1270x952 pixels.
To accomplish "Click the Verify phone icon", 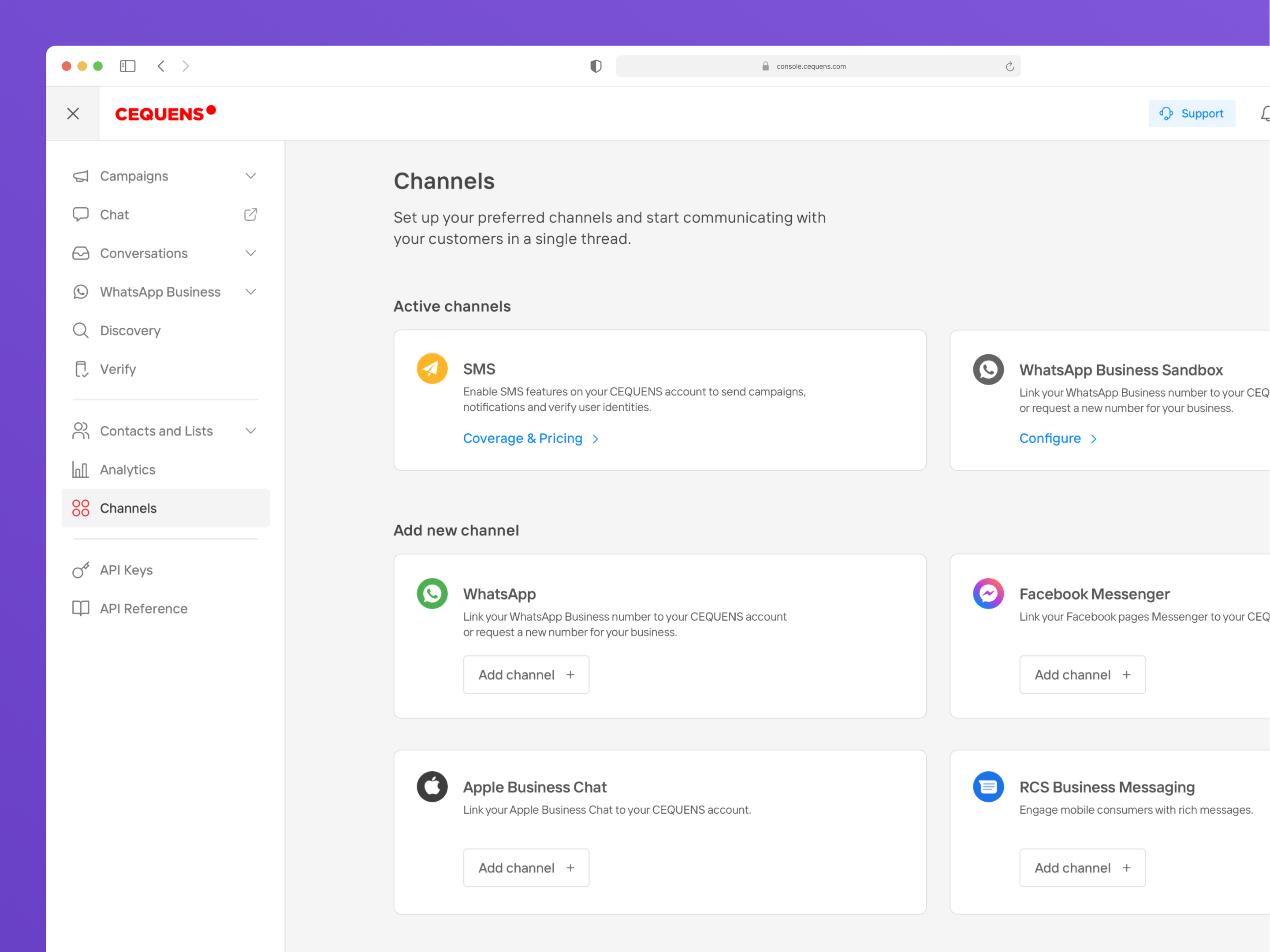I will pos(82,369).
